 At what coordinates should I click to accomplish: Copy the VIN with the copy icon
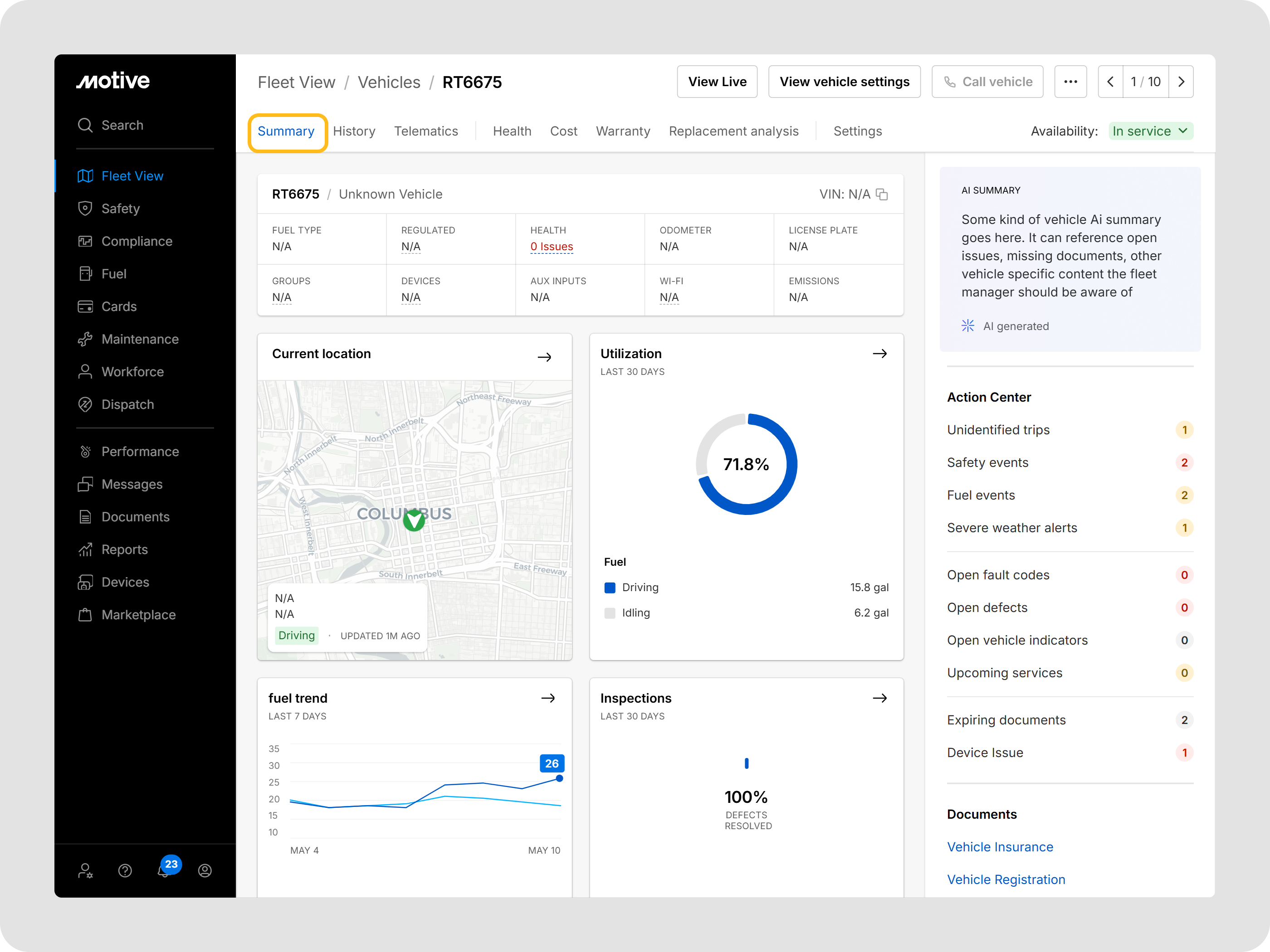(882, 194)
